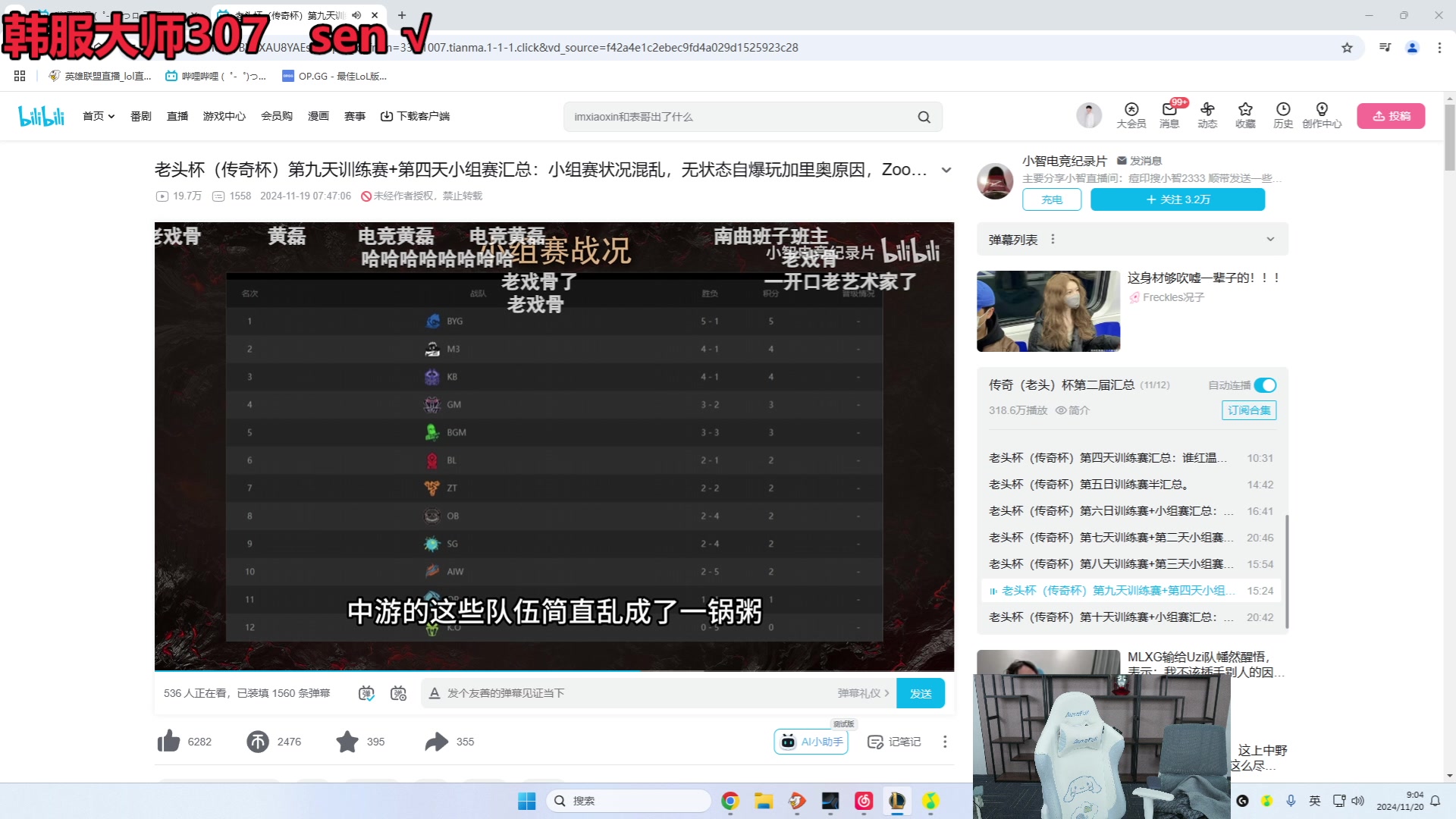
Task: Go to 赛事 in the navigation
Action: pos(355,116)
